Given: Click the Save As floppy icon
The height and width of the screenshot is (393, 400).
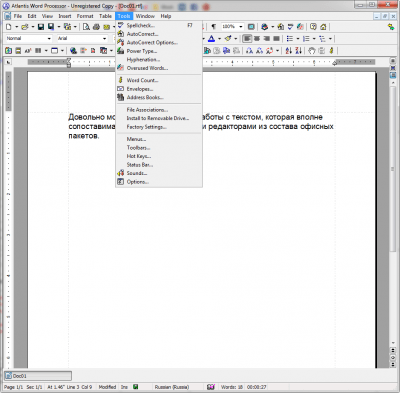Looking at the screenshot, I should click(51, 27).
